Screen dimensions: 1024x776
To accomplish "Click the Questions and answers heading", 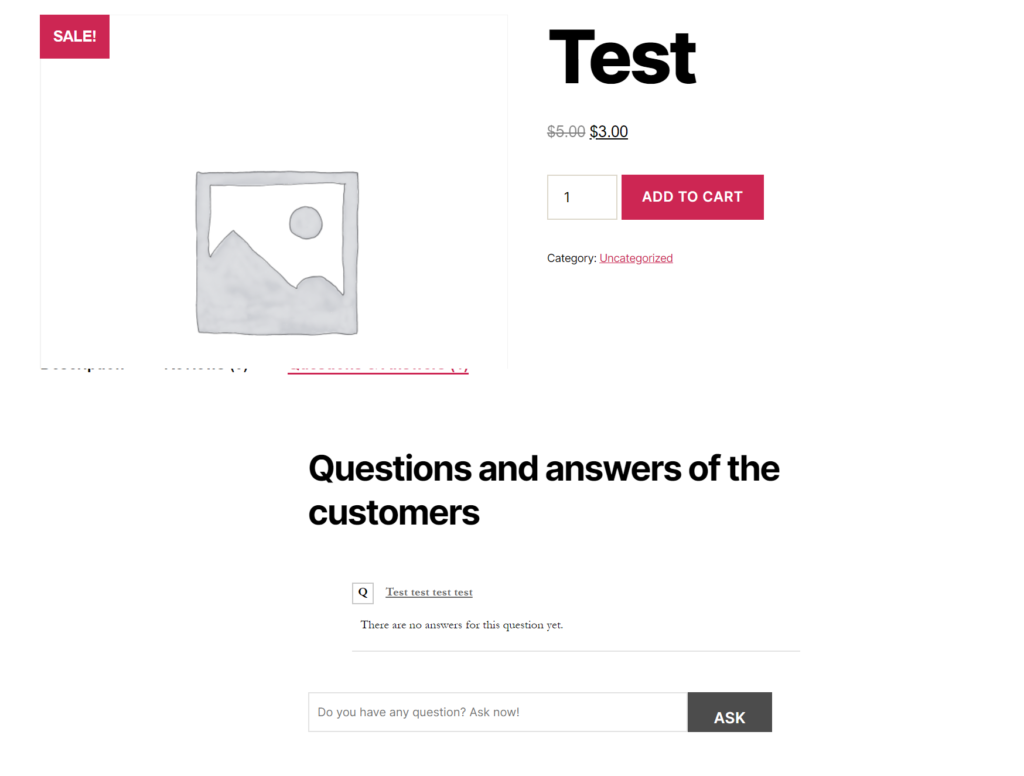I will click(543, 490).
